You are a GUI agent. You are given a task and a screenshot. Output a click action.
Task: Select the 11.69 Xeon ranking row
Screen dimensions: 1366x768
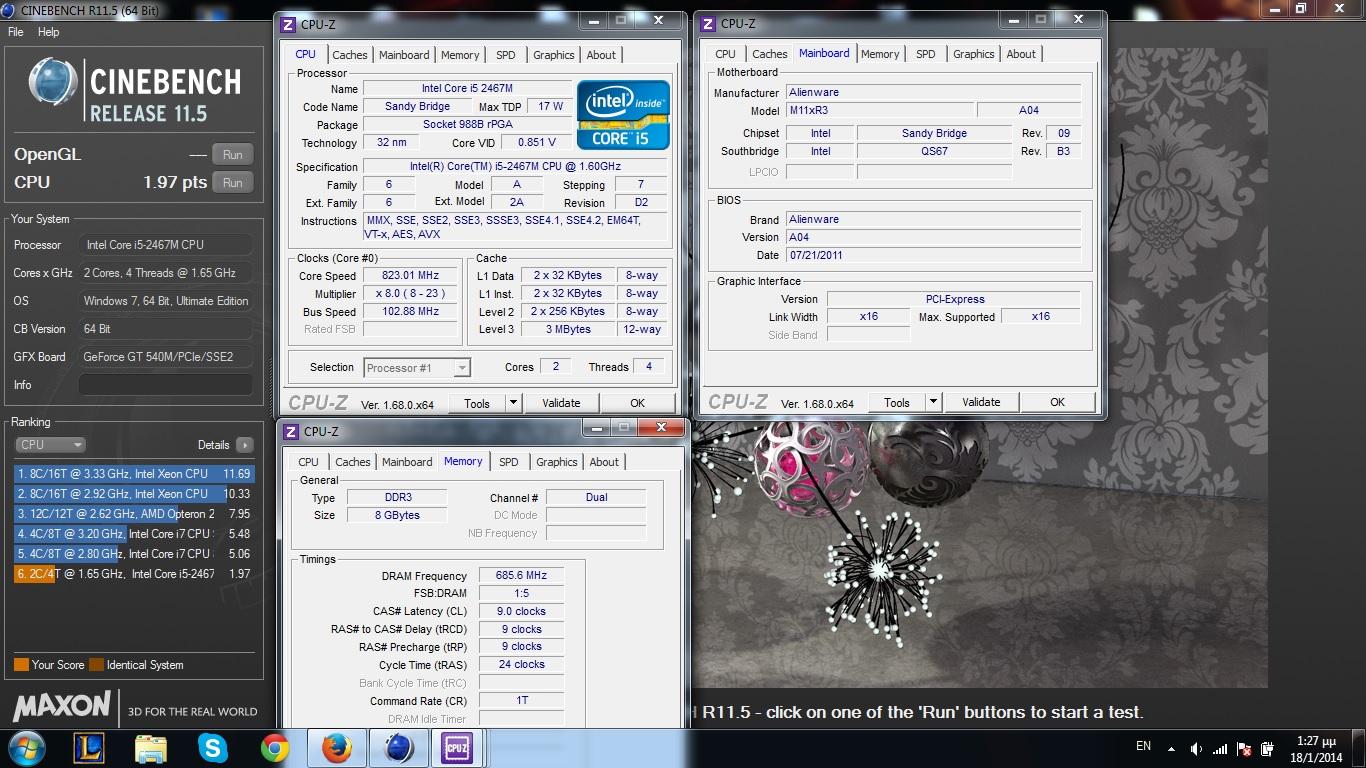click(x=134, y=474)
